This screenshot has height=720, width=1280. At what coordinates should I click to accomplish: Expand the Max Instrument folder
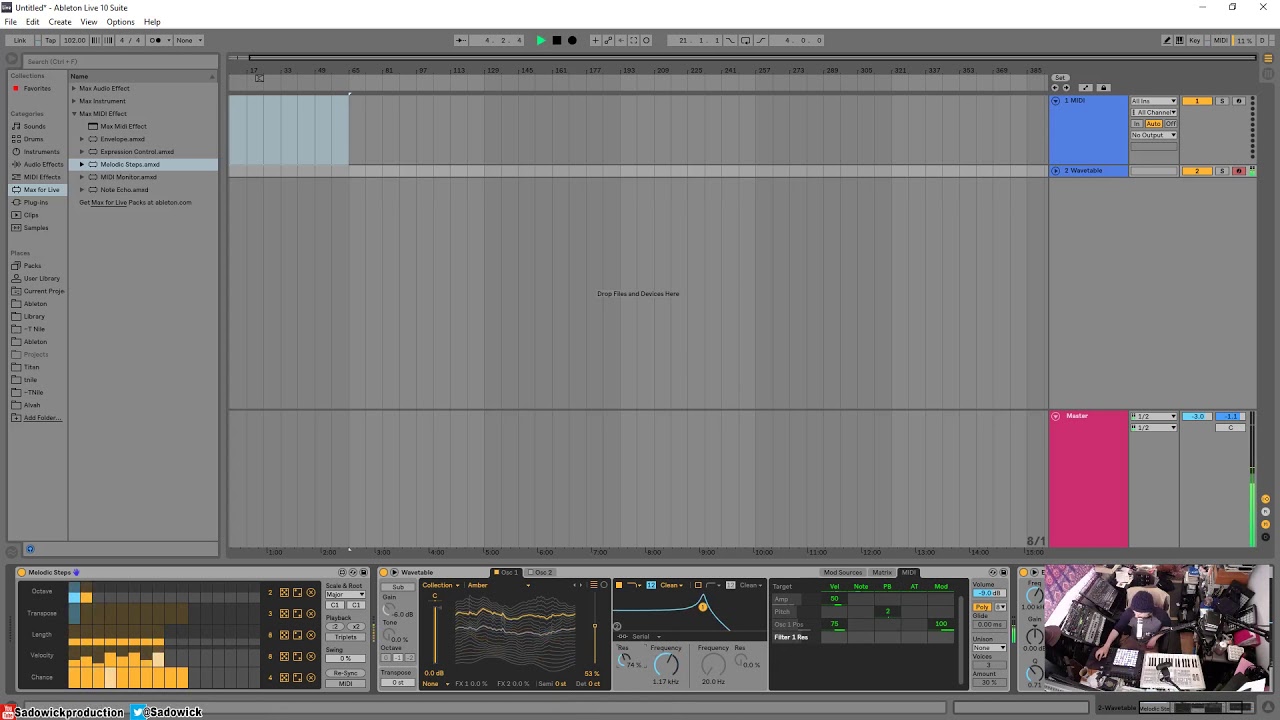coord(74,101)
